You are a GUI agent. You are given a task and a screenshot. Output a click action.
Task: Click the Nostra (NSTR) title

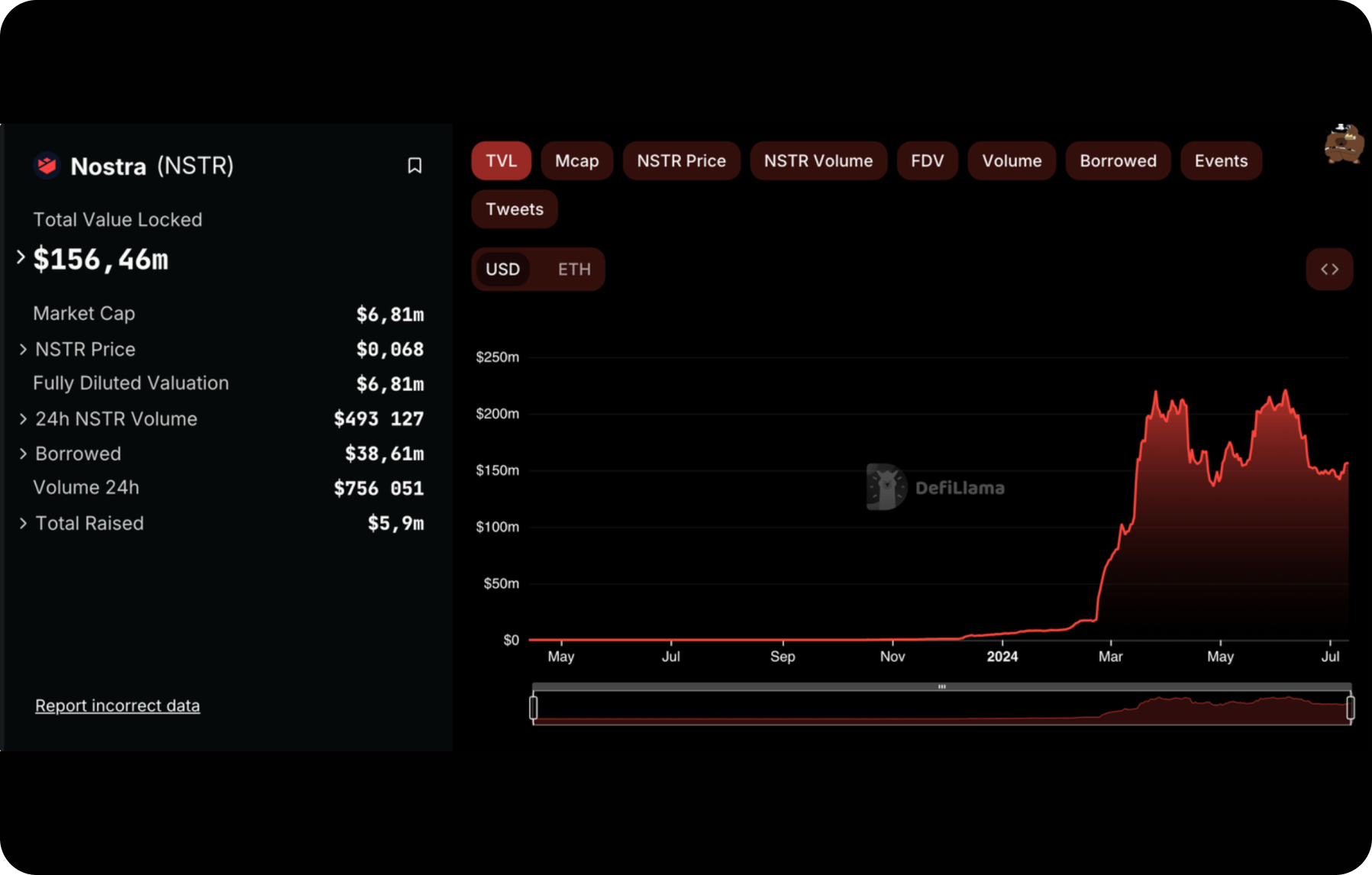[152, 166]
